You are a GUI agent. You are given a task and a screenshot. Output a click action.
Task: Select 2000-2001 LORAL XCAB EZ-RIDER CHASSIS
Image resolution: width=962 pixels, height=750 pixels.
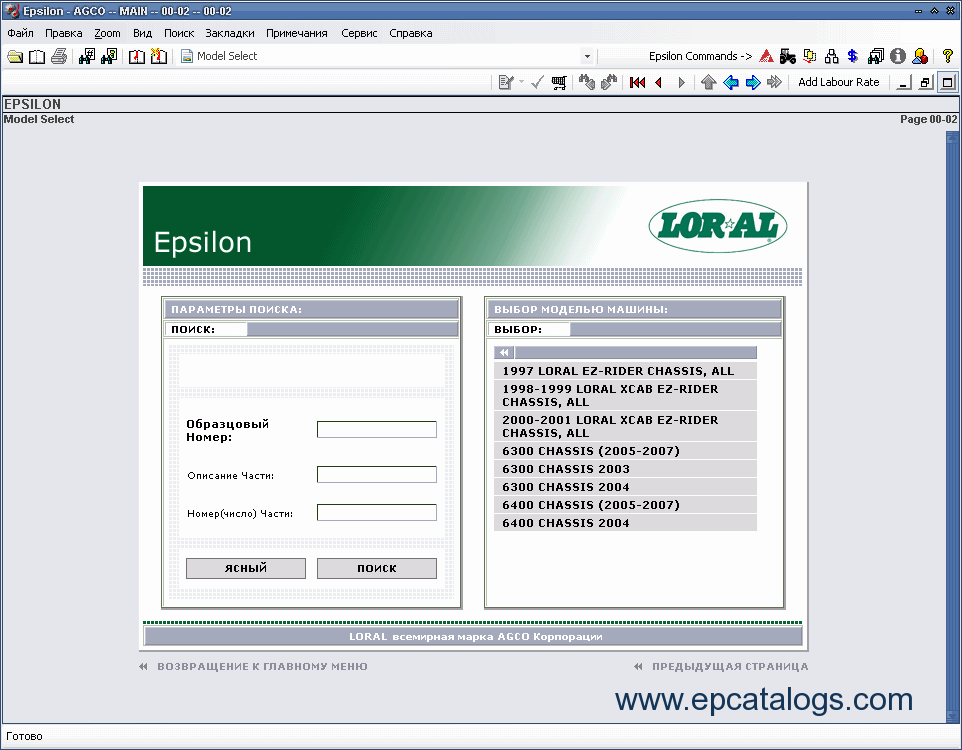point(625,427)
